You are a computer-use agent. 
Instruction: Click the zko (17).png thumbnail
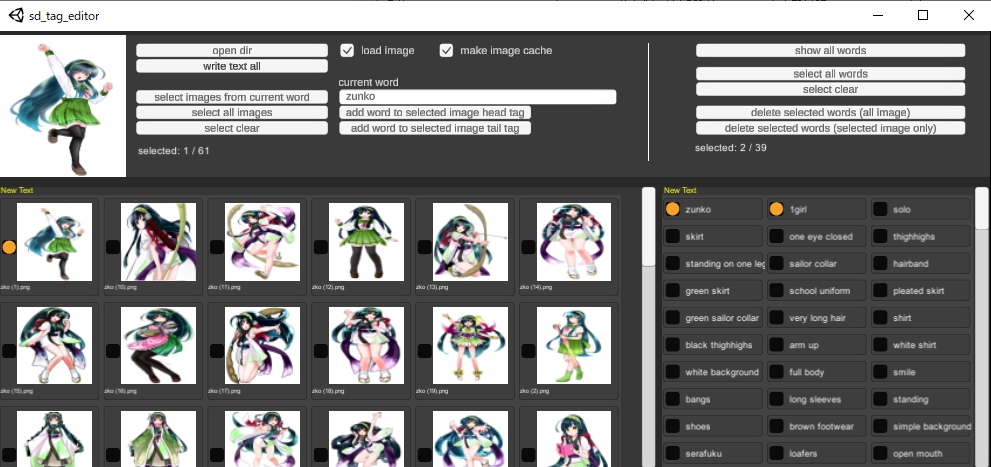point(262,346)
